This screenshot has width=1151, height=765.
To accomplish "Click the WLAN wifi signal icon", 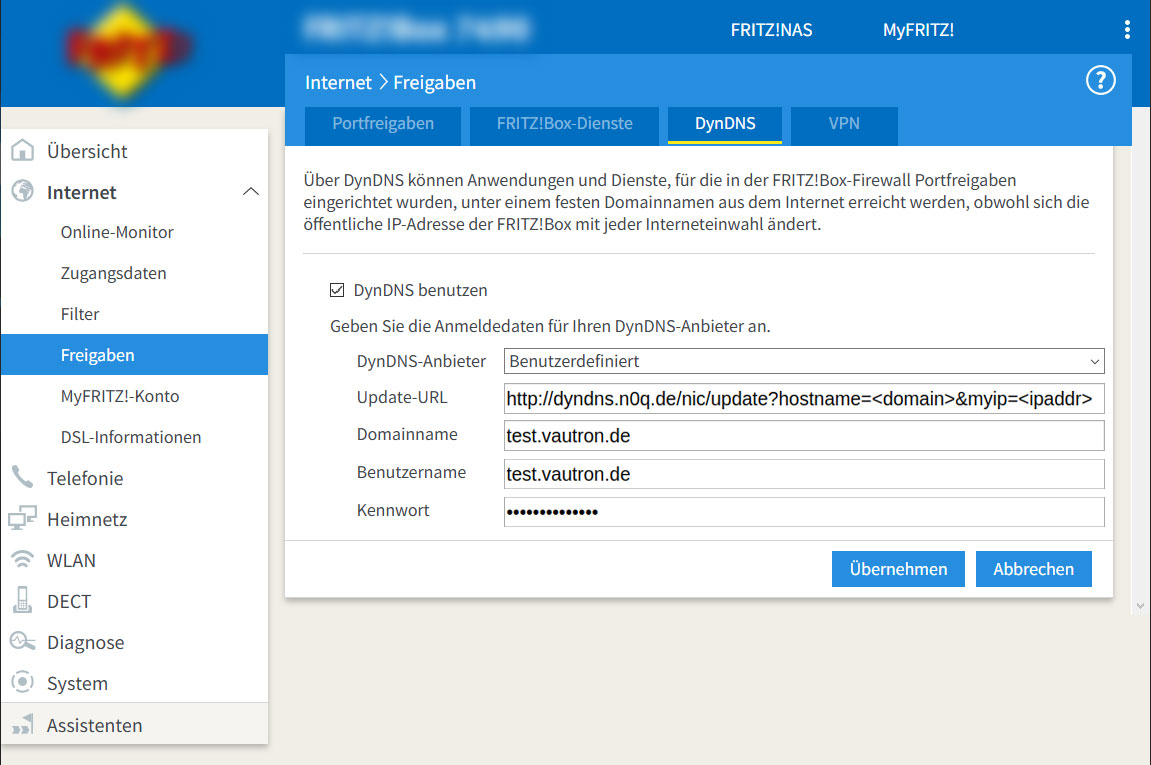I will [23, 559].
